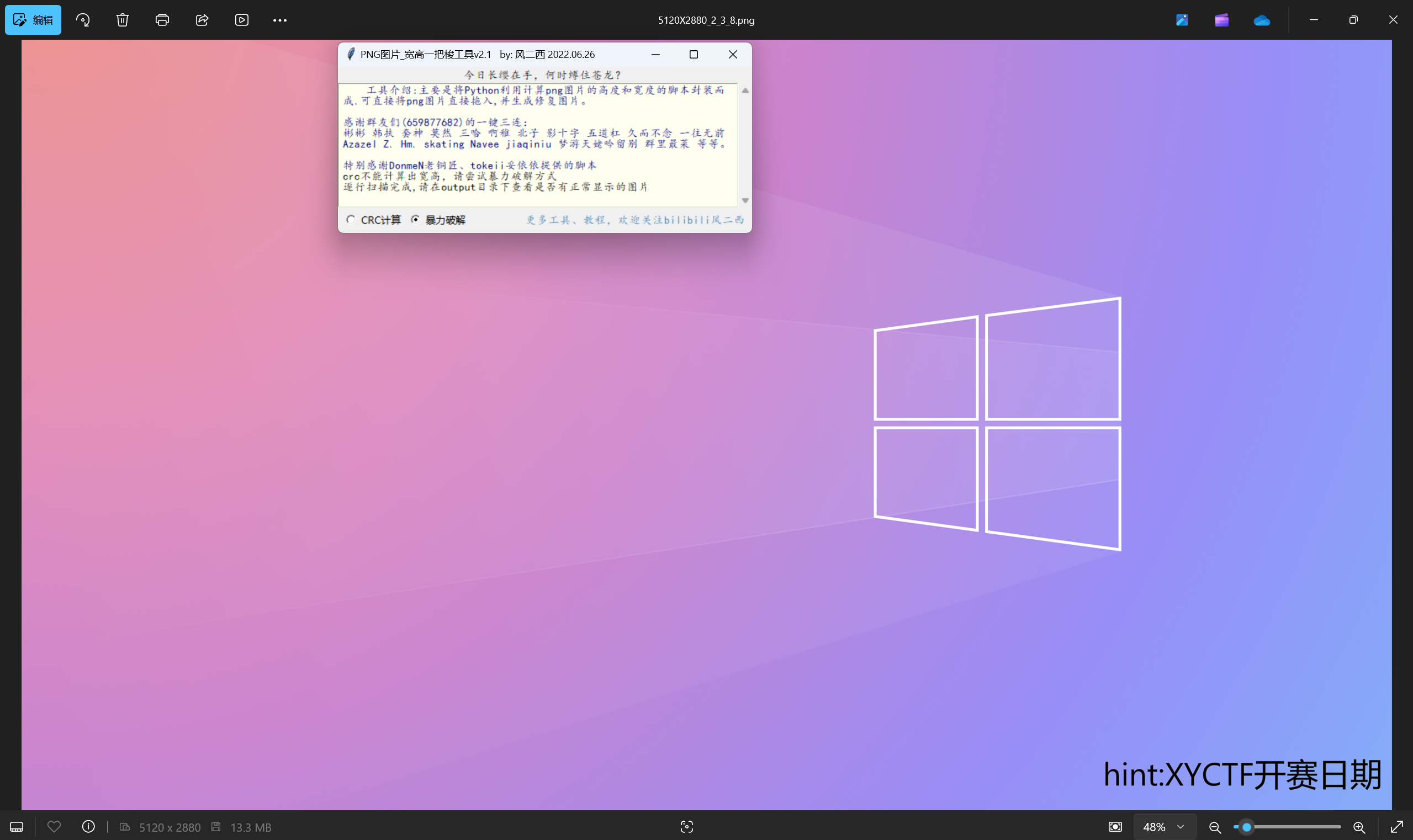This screenshot has width=1413, height=840.
Task: Close the Photos app window
Action: click(x=1393, y=20)
